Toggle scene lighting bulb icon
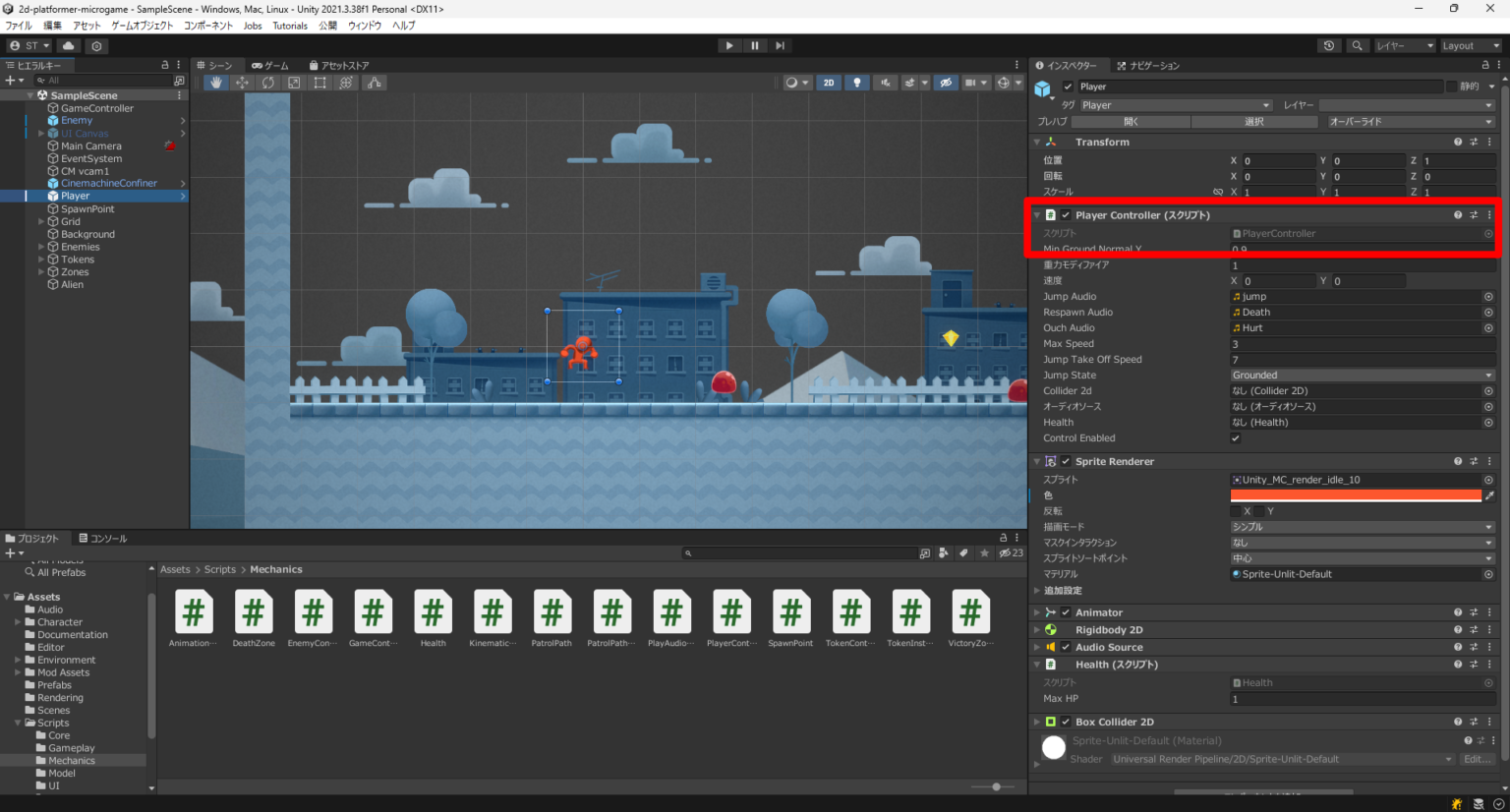This screenshot has width=1510, height=812. point(857,83)
